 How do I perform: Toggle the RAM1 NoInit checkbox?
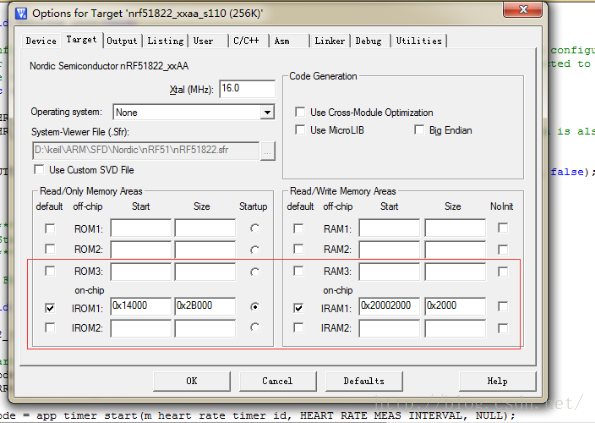503,228
